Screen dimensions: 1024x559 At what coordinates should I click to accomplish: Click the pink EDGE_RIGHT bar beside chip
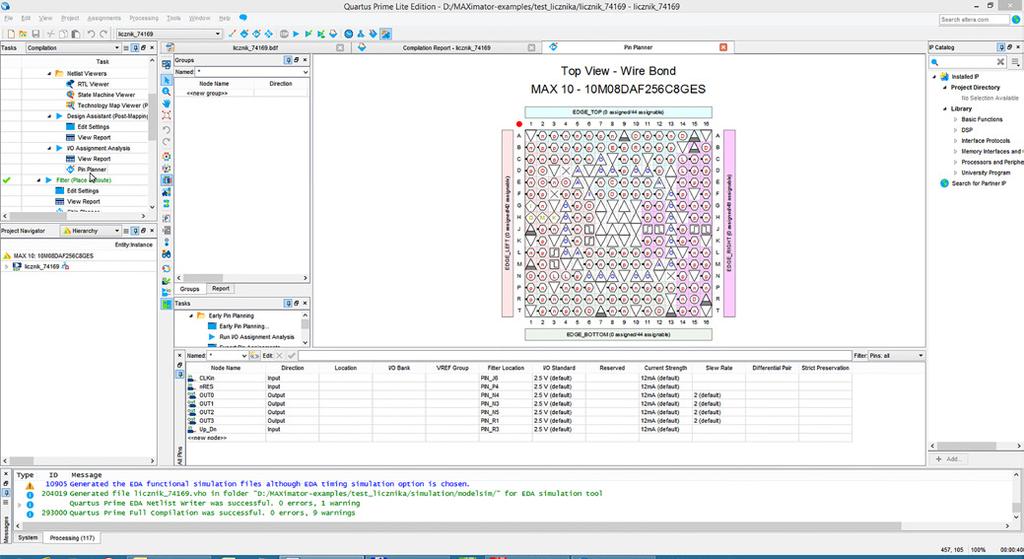coord(729,223)
